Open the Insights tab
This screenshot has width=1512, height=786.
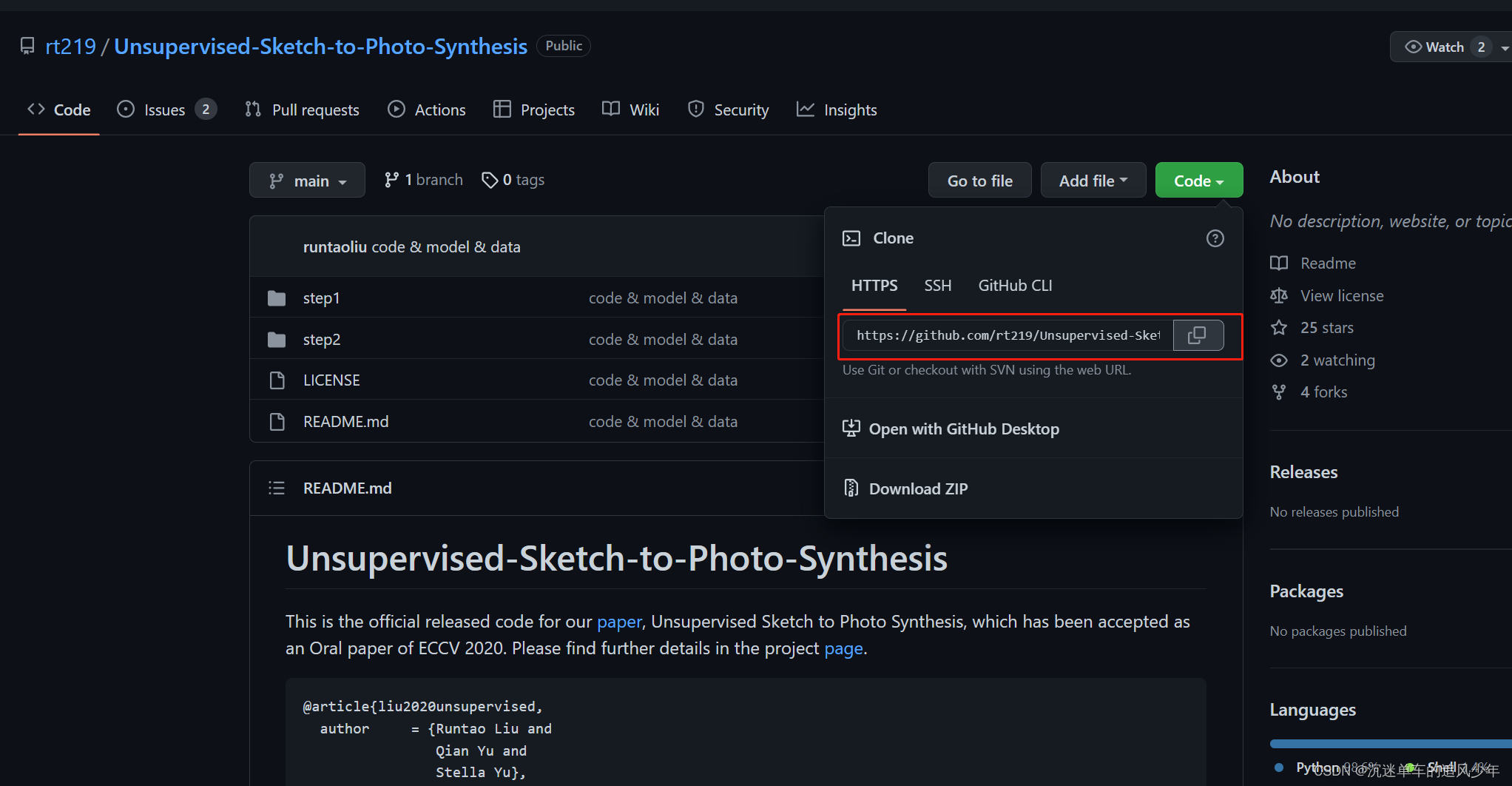click(837, 110)
